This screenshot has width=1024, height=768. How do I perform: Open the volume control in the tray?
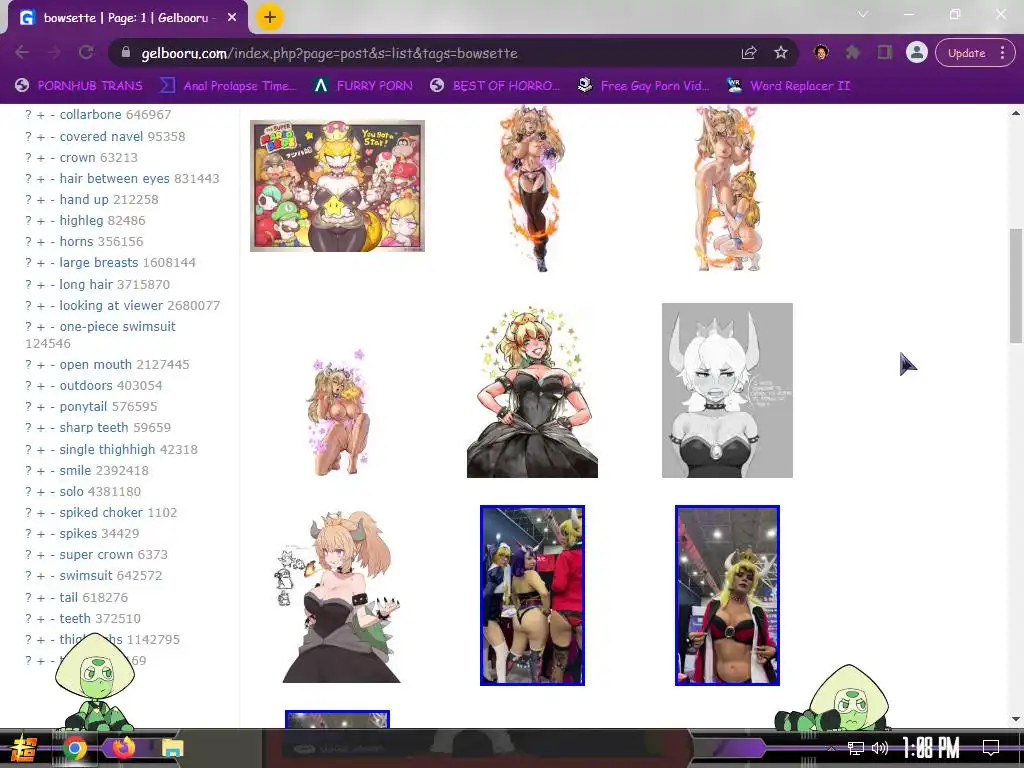coord(880,748)
